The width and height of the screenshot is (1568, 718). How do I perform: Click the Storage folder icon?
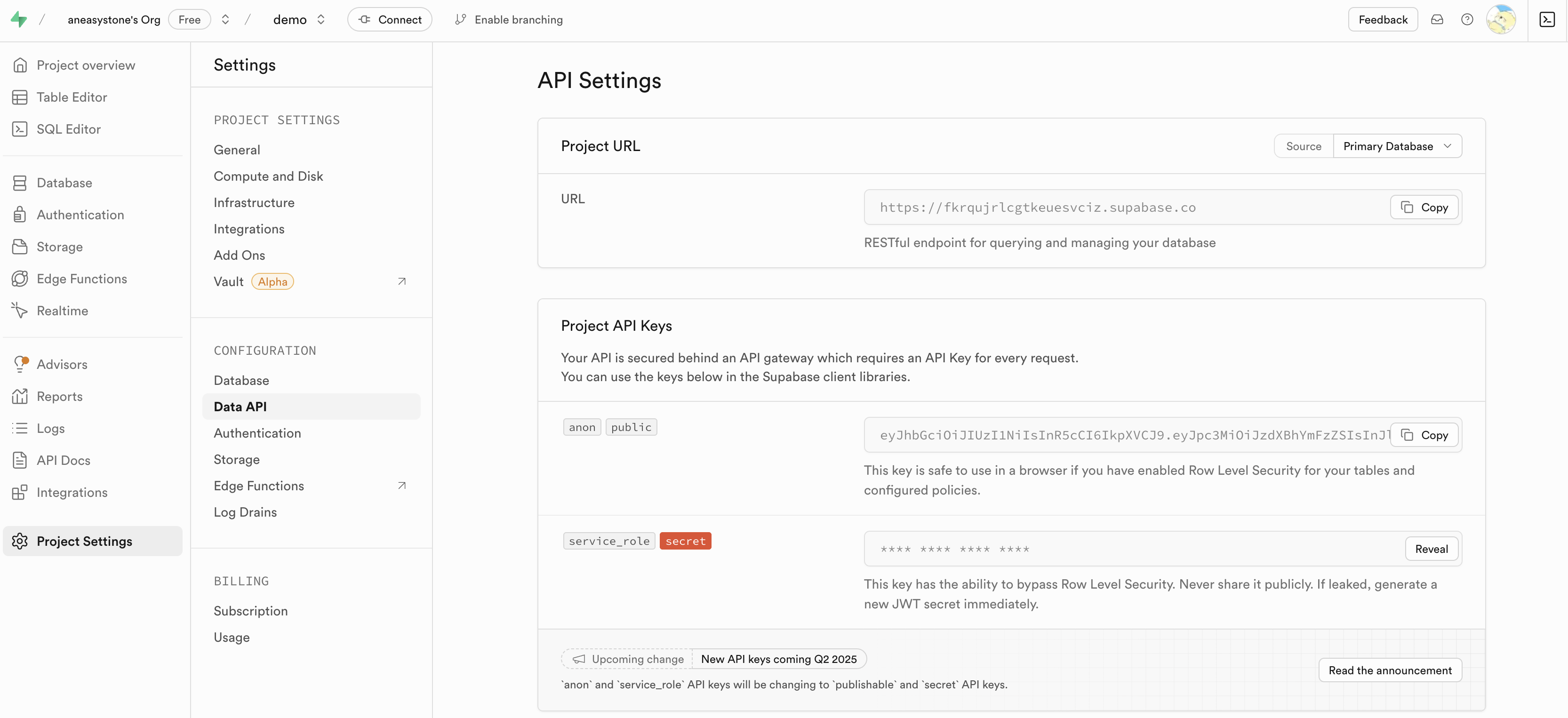[x=20, y=247]
